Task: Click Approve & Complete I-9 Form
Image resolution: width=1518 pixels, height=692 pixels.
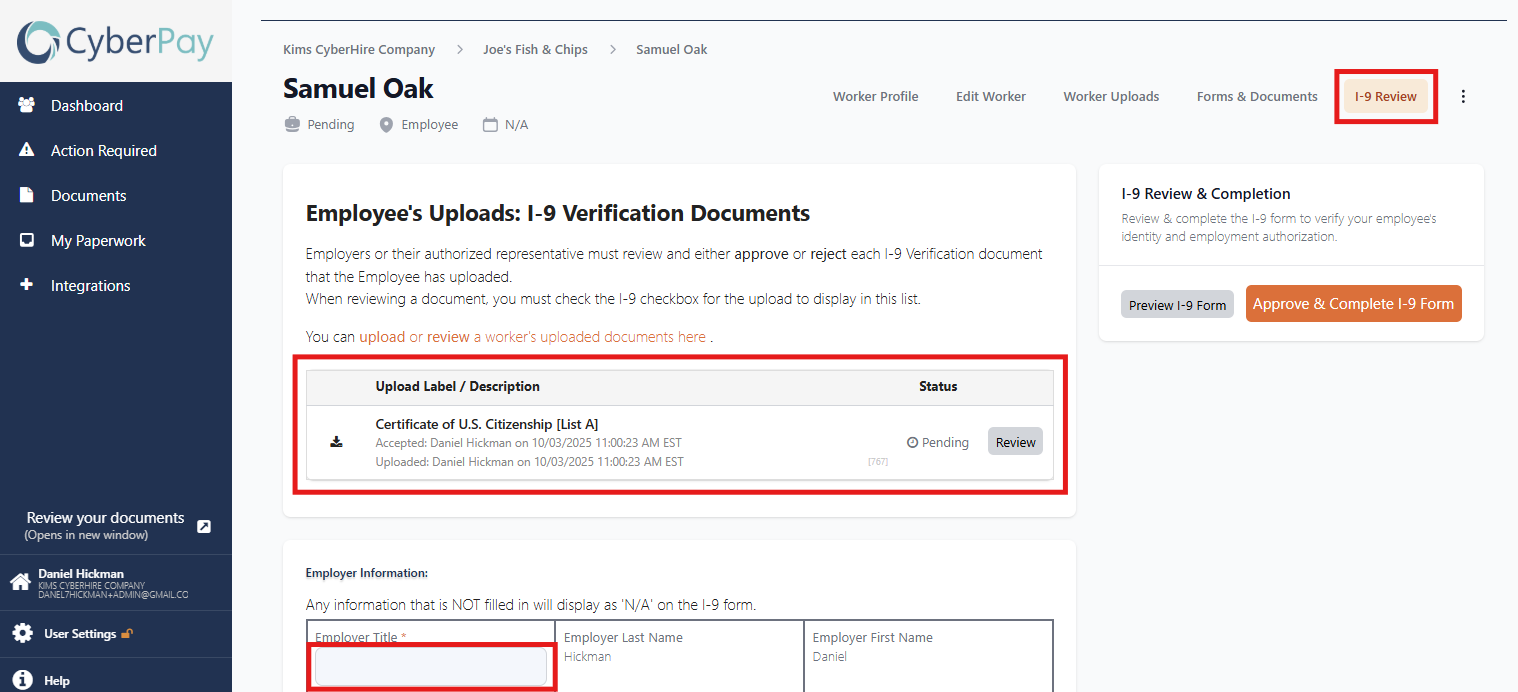Action: [1354, 304]
